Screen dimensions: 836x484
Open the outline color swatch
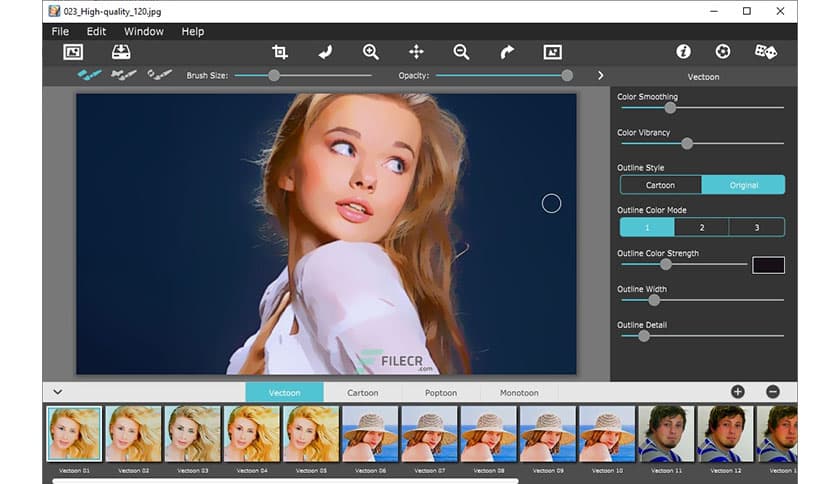click(x=768, y=265)
